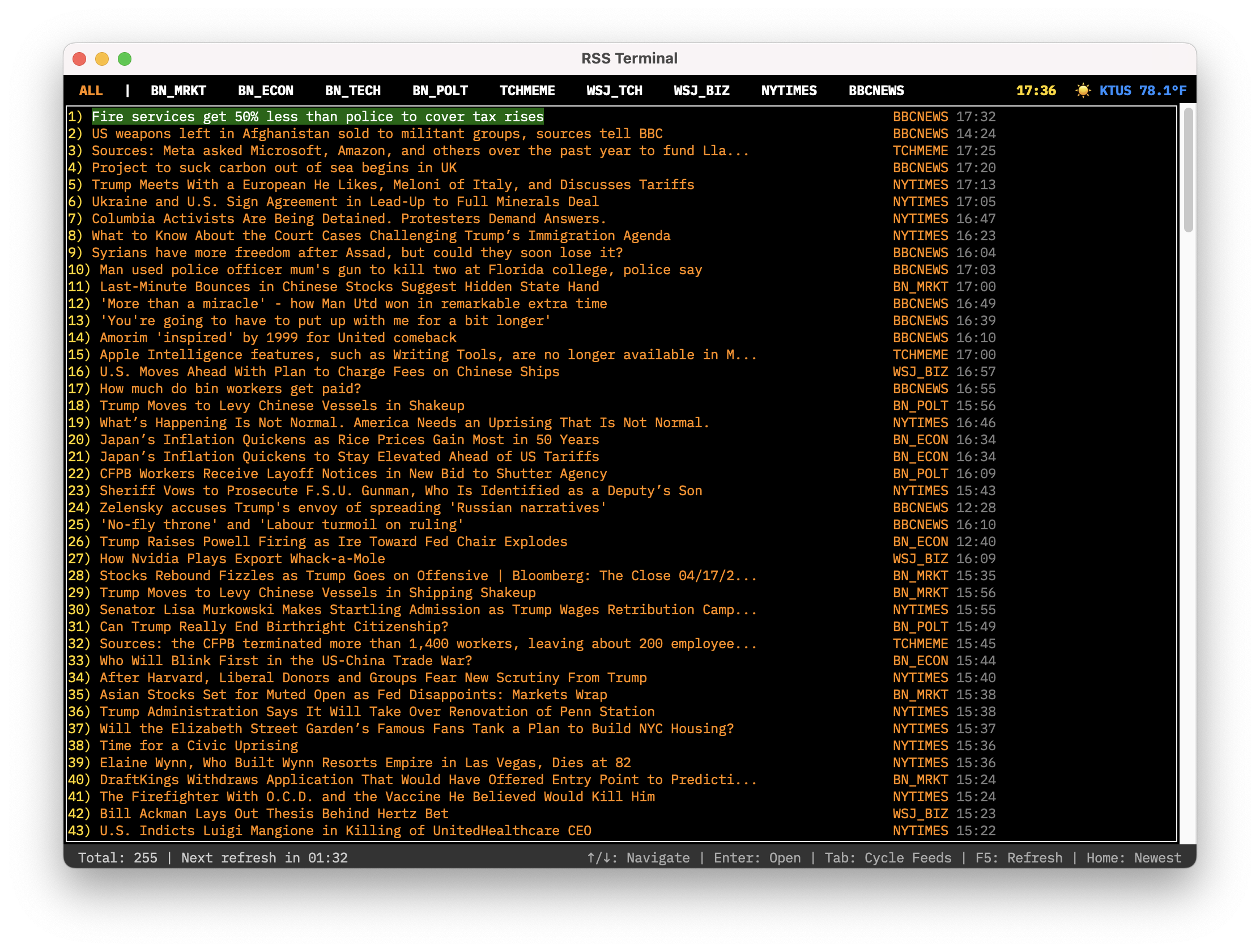Image resolution: width=1260 pixels, height=952 pixels.
Task: Click the BN_POLT feed tab
Action: pyautogui.click(x=440, y=90)
